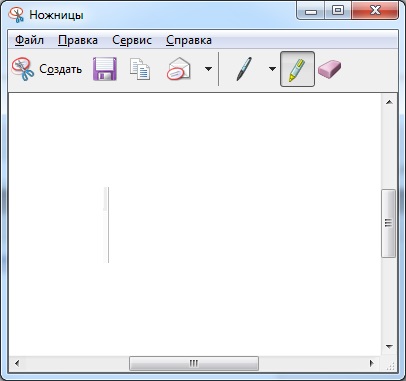The height and width of the screenshot is (381, 406).
Task: Open the Справка menu
Action: point(189,40)
